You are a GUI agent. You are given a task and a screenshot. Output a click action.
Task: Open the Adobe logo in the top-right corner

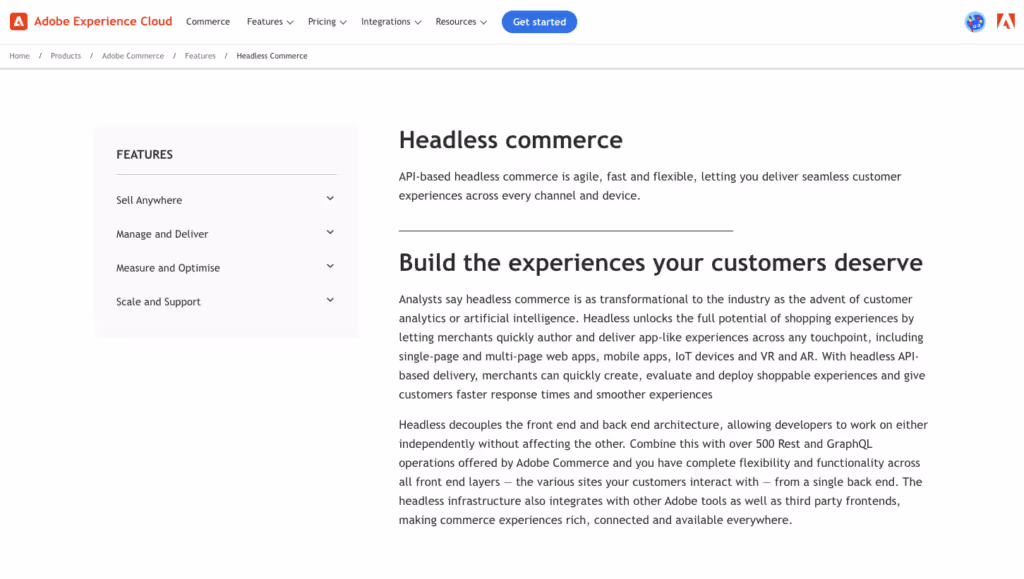tap(1007, 21)
